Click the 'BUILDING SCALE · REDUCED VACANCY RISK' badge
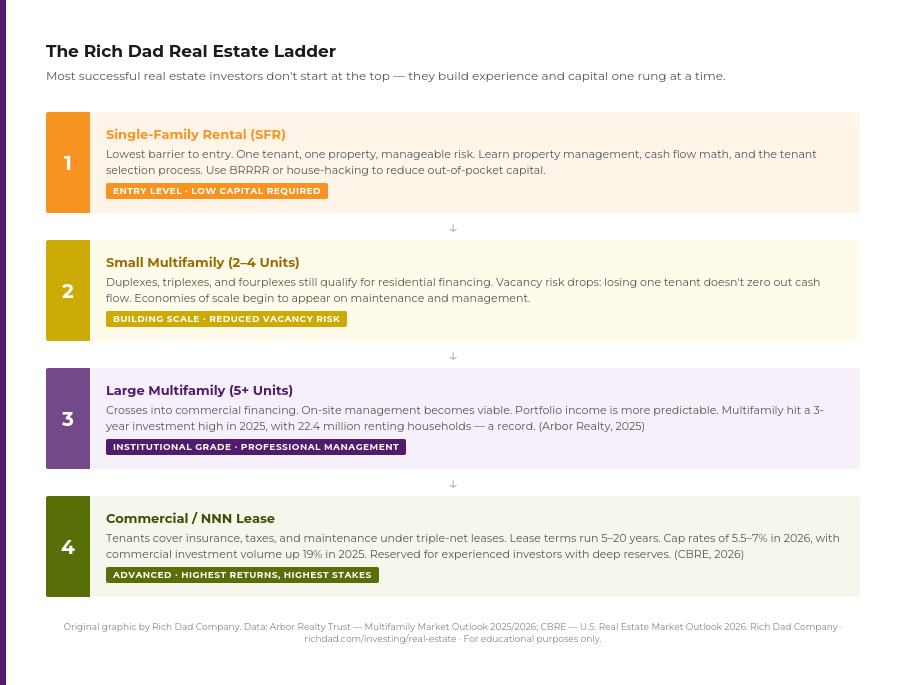 (x=226, y=319)
